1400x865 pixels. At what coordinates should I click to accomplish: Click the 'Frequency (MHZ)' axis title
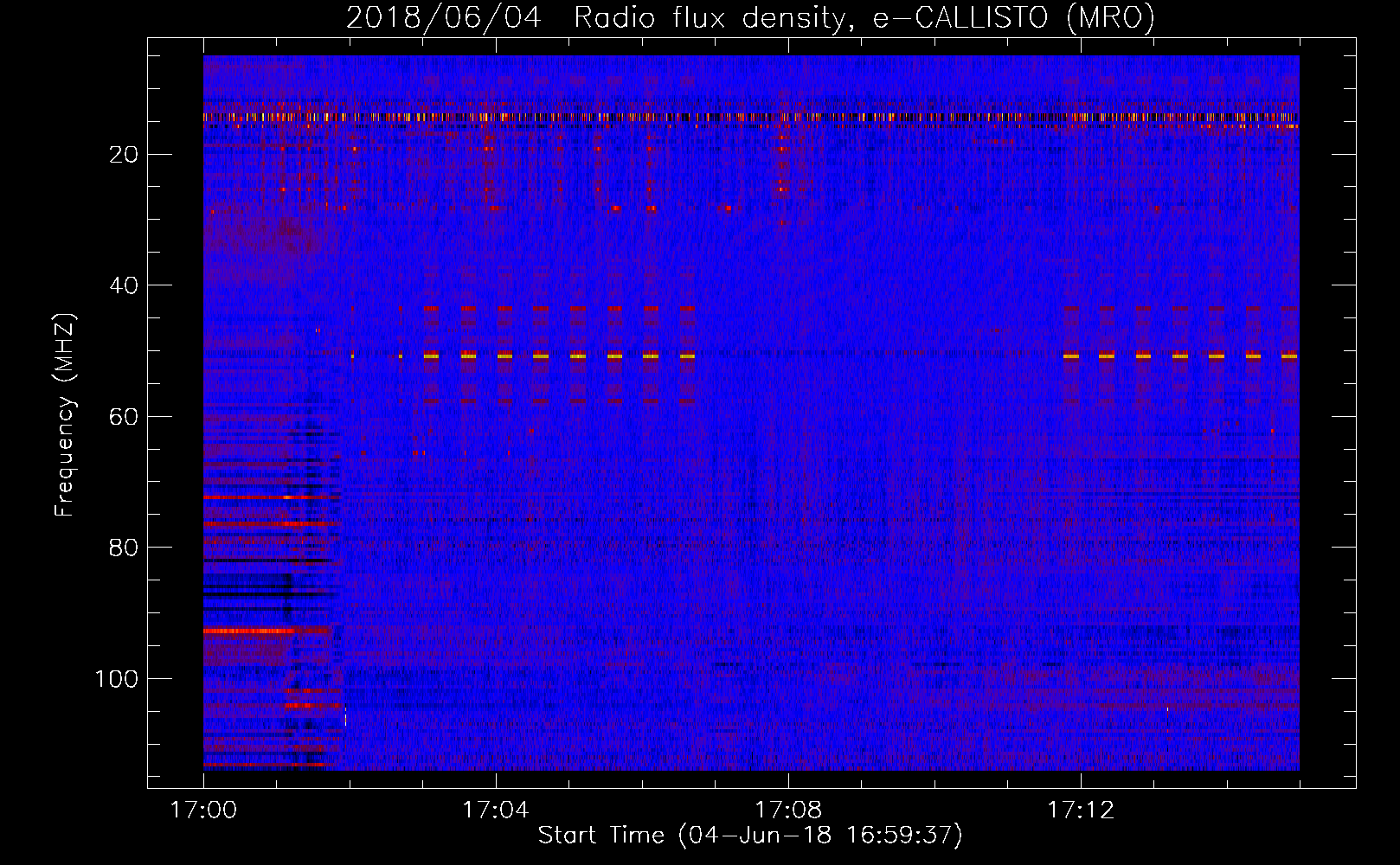65,415
